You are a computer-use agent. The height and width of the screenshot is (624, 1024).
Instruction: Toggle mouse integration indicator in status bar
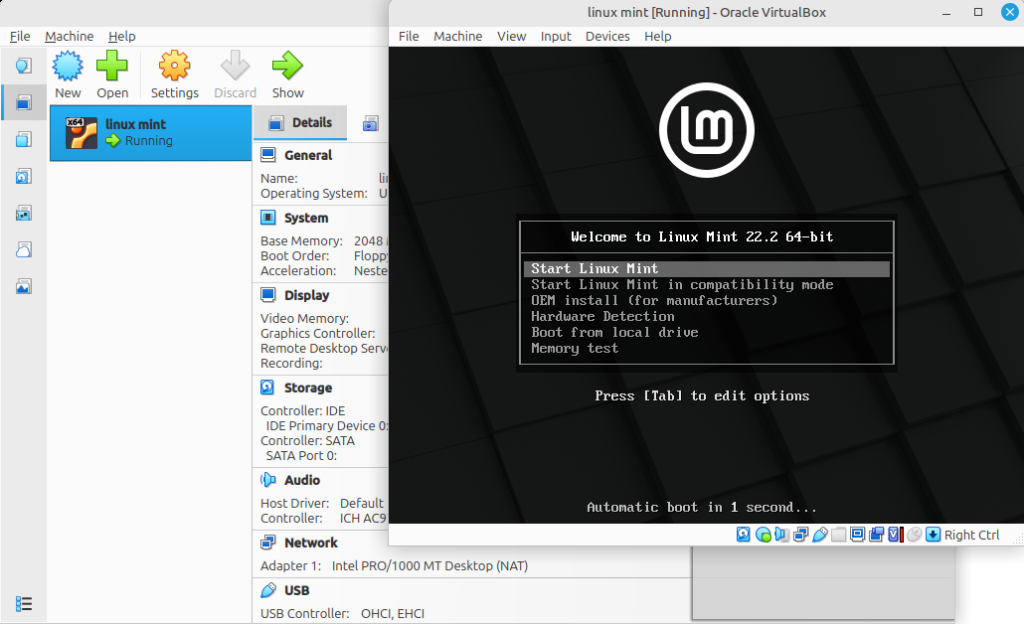tap(913, 535)
